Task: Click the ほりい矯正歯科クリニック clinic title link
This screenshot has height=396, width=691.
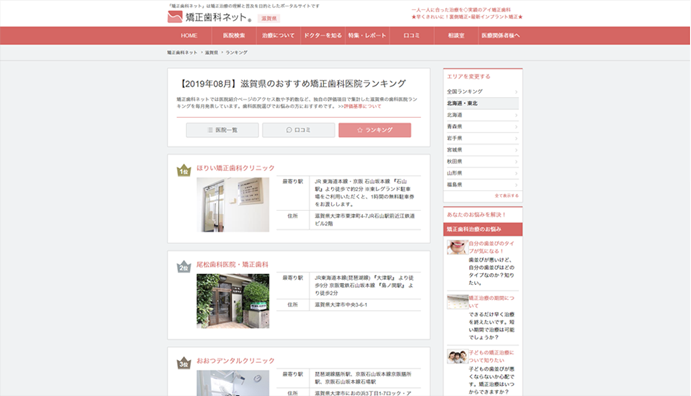Action: coord(235,168)
